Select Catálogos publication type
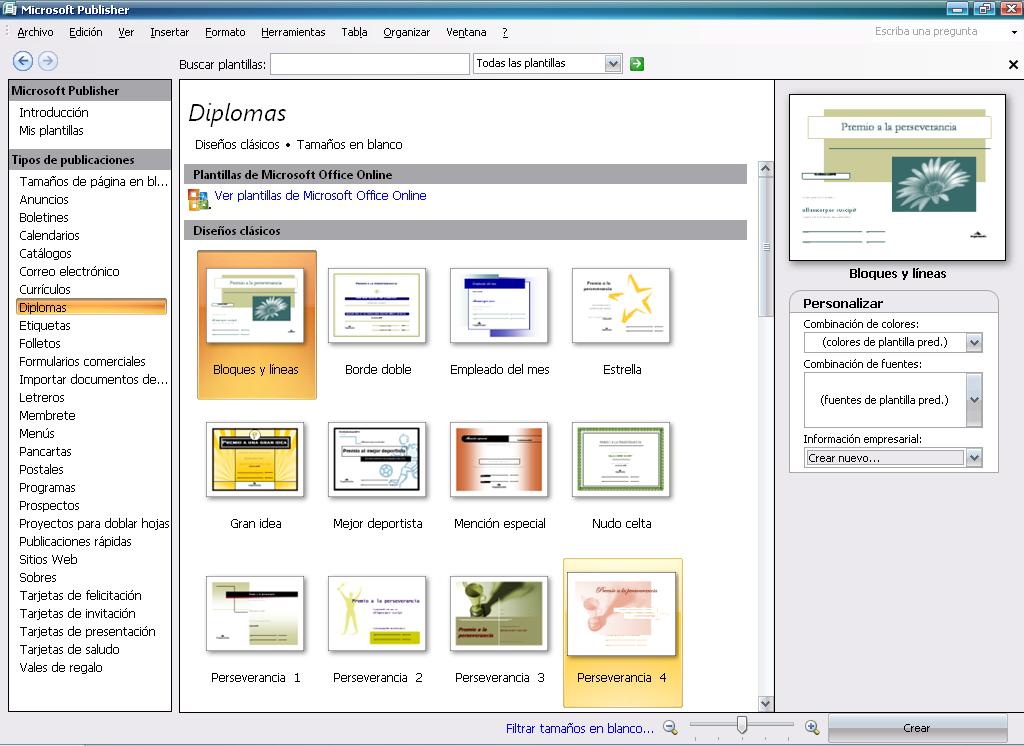 (x=45, y=253)
